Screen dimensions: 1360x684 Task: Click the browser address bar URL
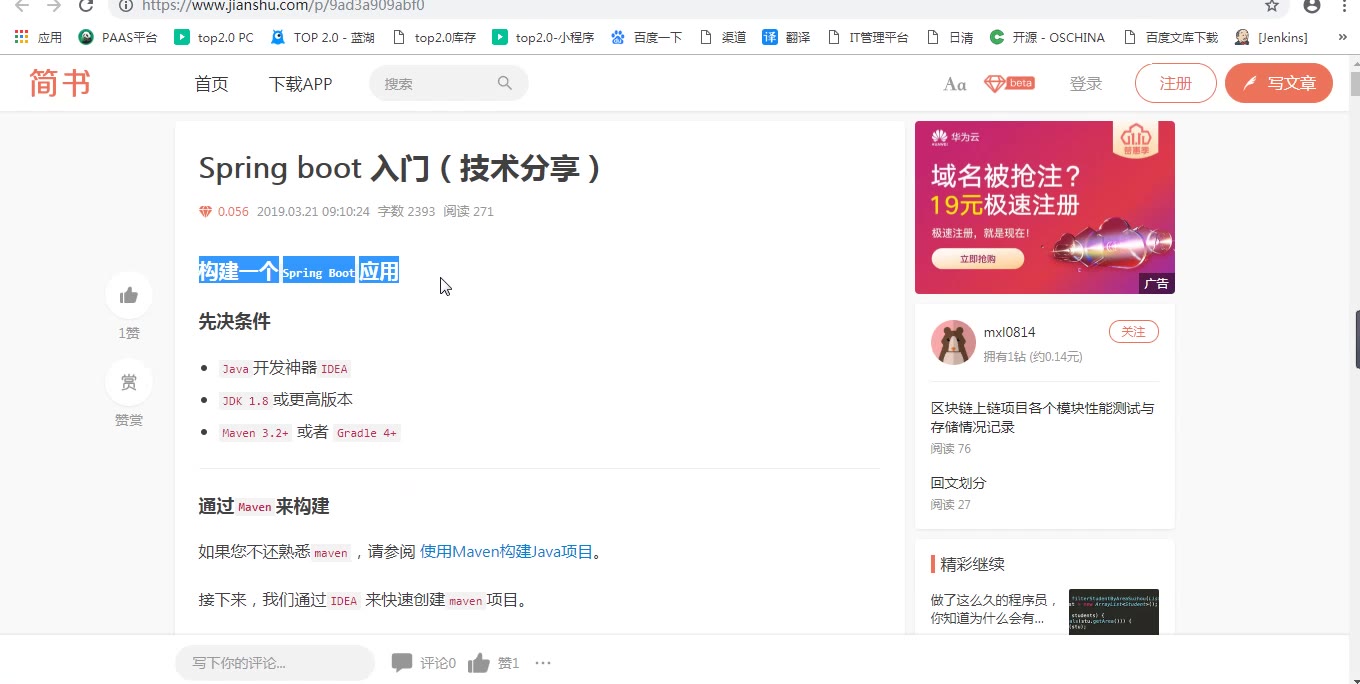coord(283,6)
